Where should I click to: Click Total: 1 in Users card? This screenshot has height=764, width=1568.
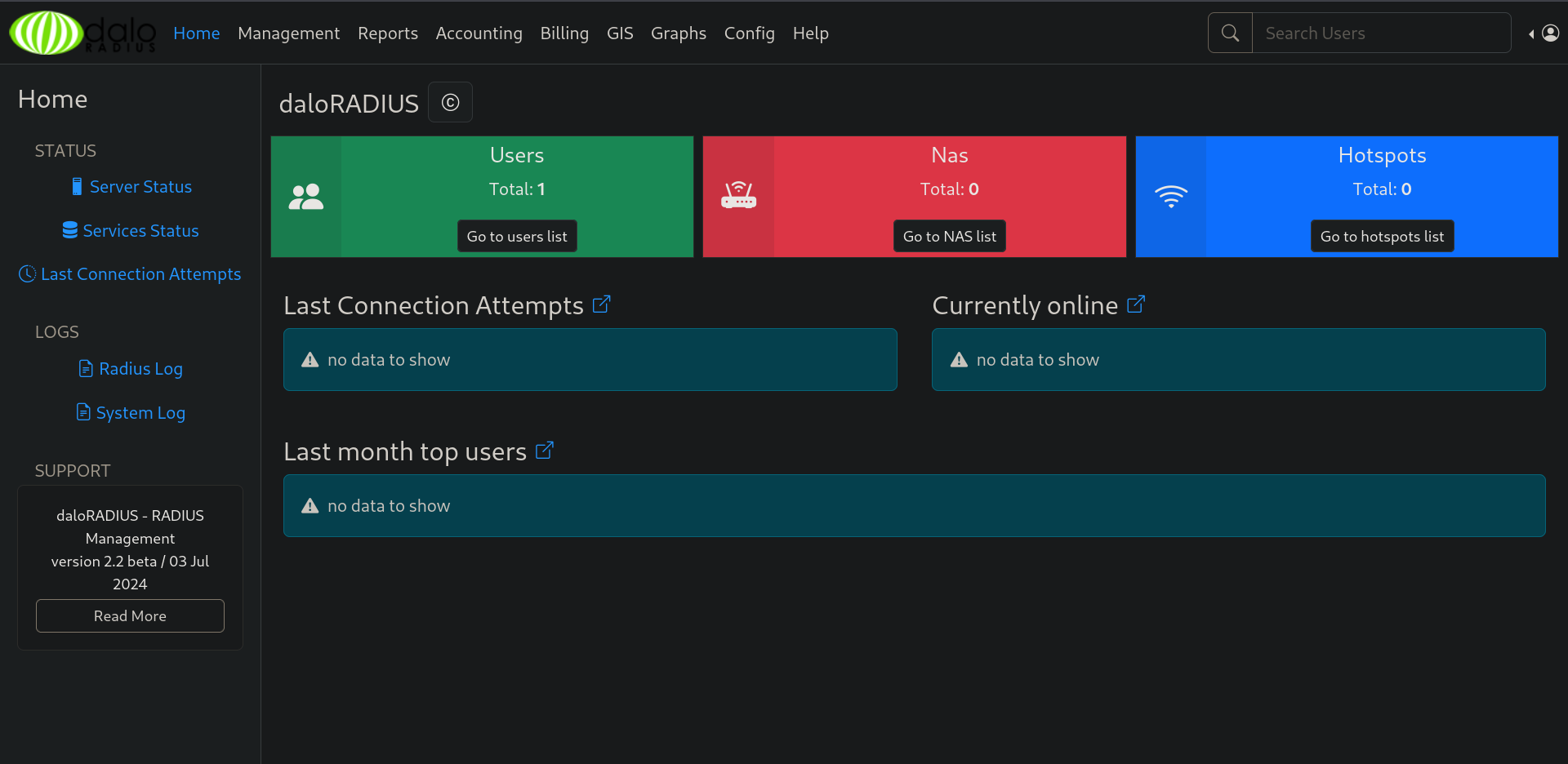click(517, 189)
